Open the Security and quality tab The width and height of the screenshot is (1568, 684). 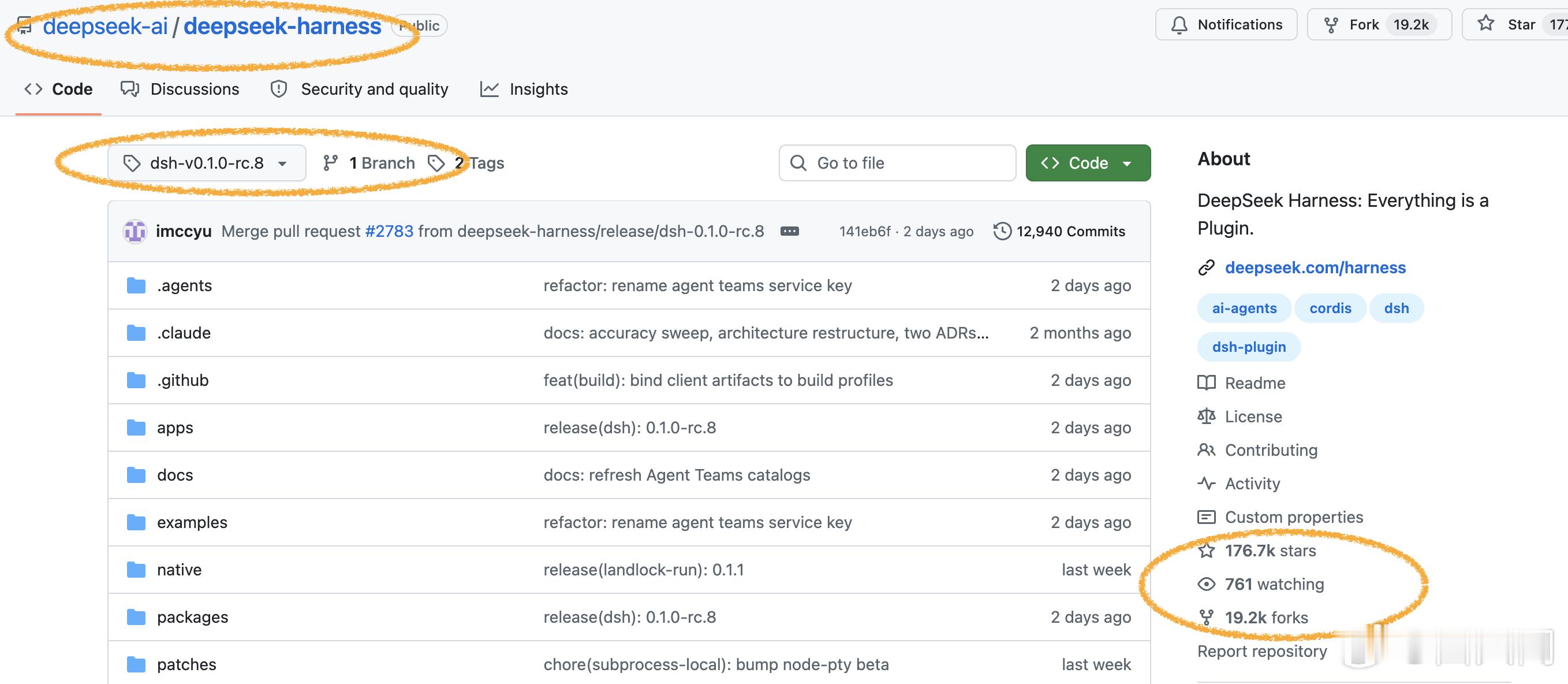[x=359, y=89]
